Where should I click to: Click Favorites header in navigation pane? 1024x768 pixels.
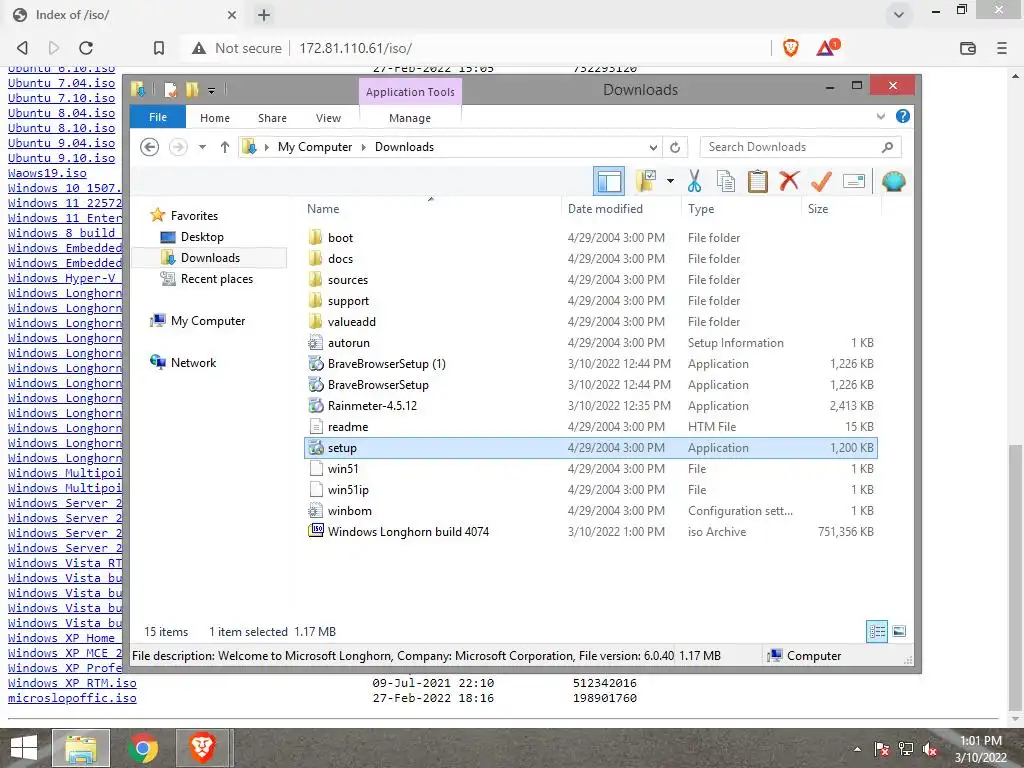194,216
